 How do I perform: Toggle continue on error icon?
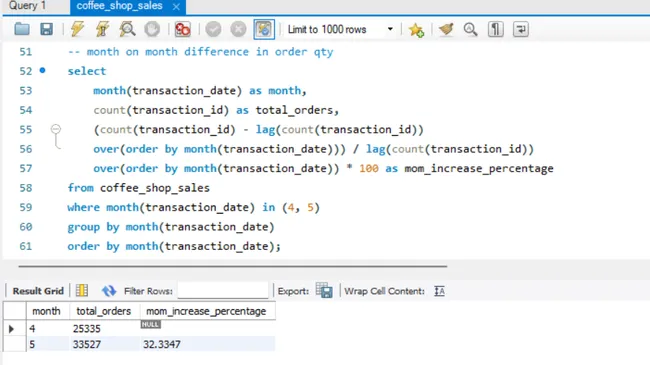pyautogui.click(x=182, y=29)
